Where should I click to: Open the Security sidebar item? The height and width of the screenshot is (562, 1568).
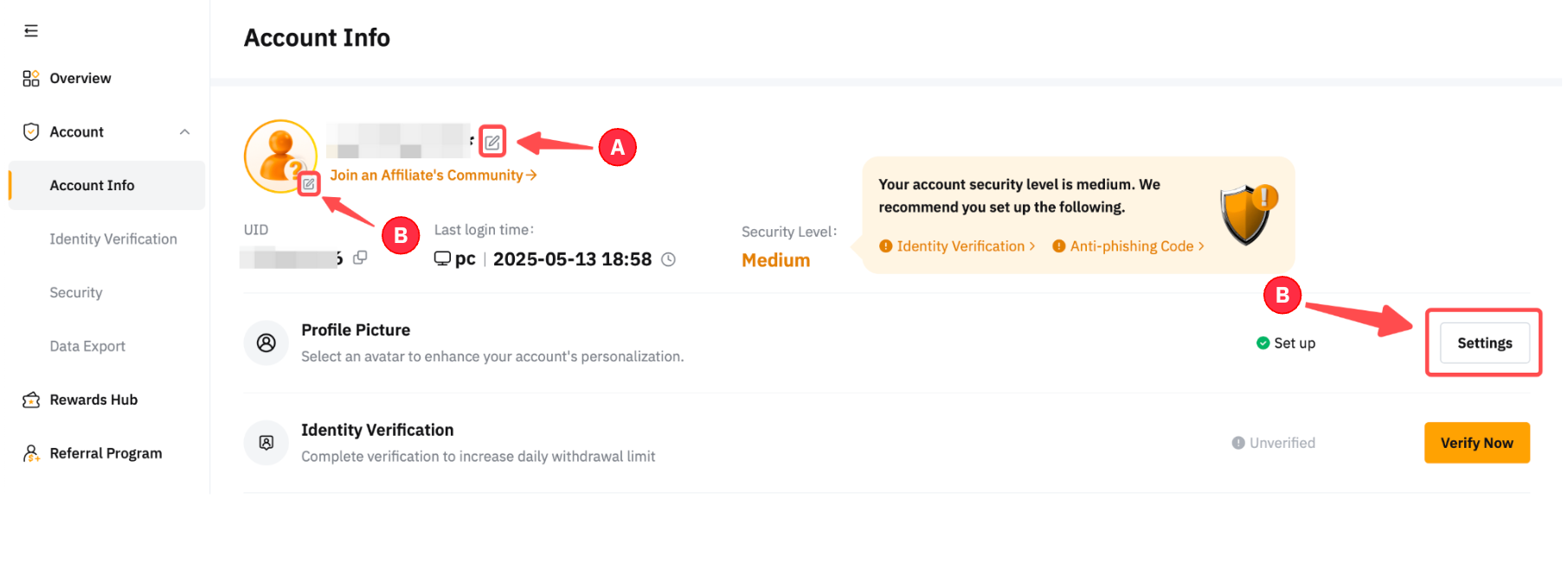click(x=76, y=293)
